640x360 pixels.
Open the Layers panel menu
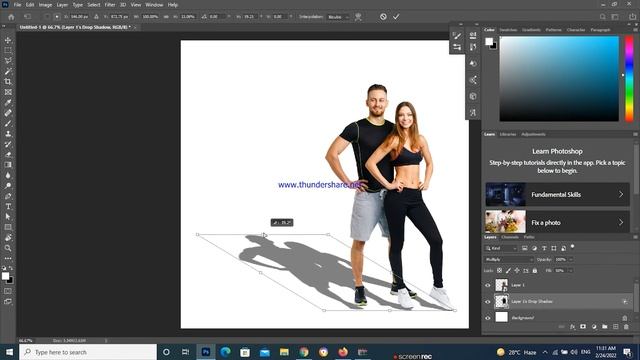(635, 237)
